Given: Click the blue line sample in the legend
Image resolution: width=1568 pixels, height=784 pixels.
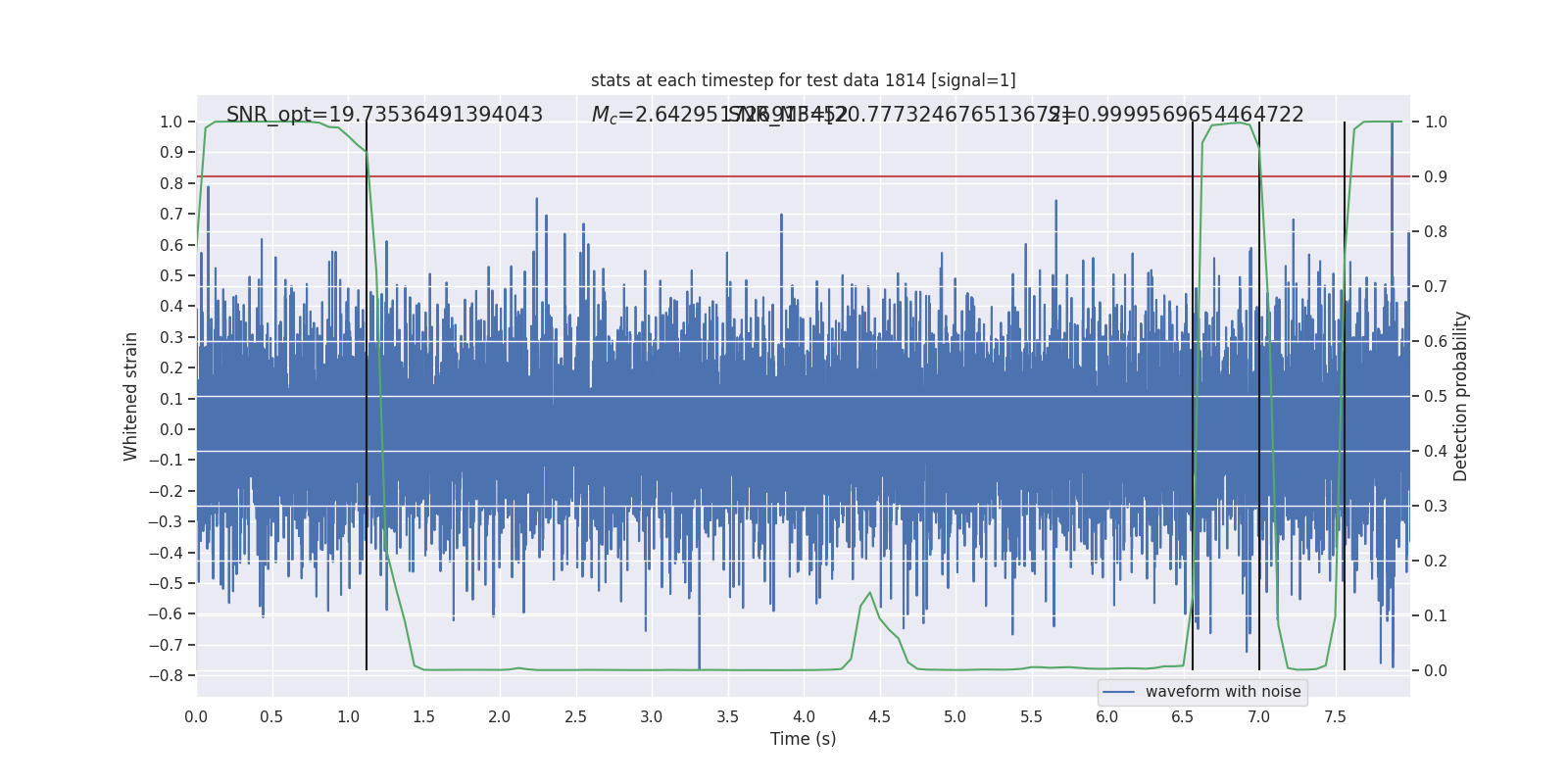Looking at the screenshot, I should (1118, 692).
